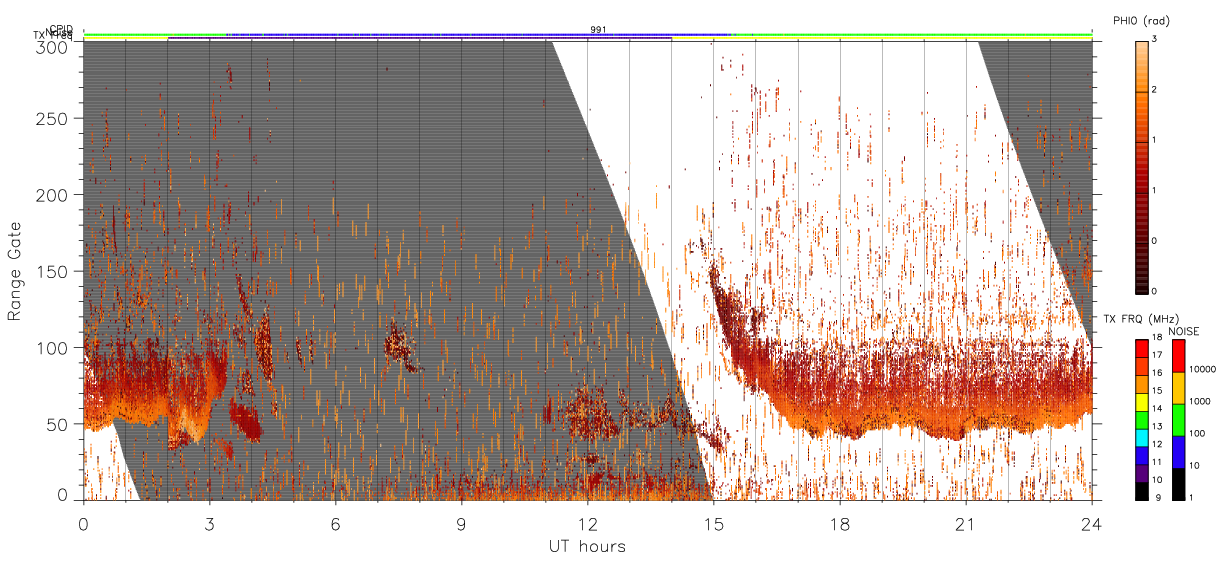Screen dimensions: 1228x567
Task: Click the purple 10–11 MHz TX FRQ swatch
Action: click(1142, 472)
